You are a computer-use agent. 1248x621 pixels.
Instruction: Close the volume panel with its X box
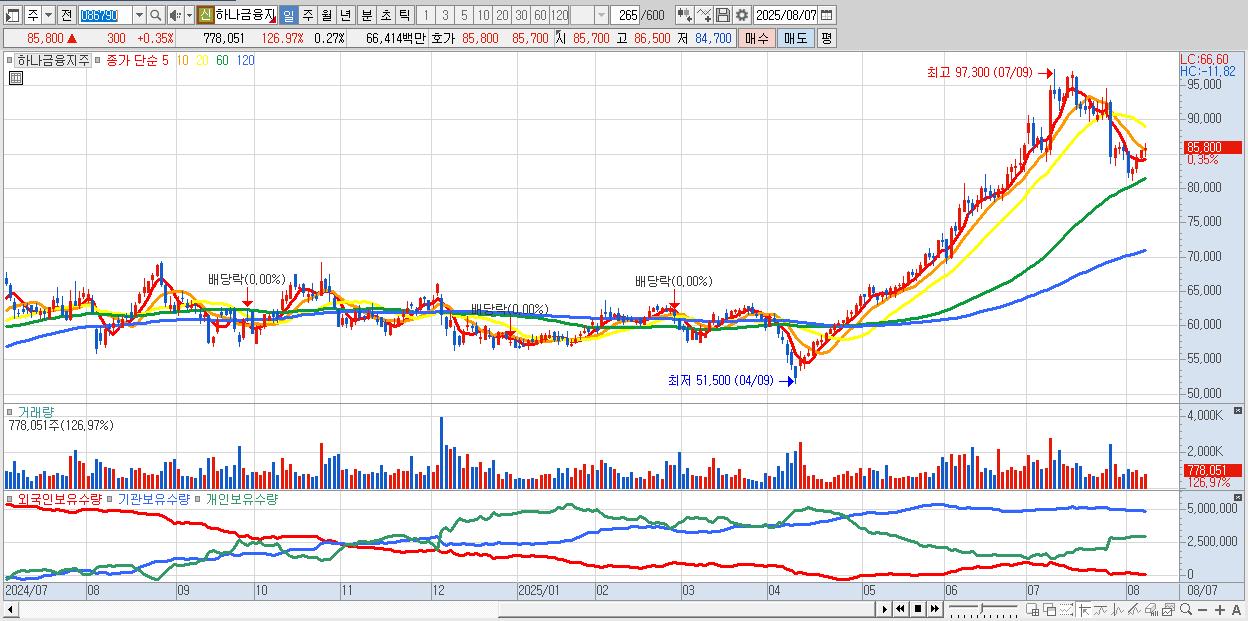click(1237, 411)
